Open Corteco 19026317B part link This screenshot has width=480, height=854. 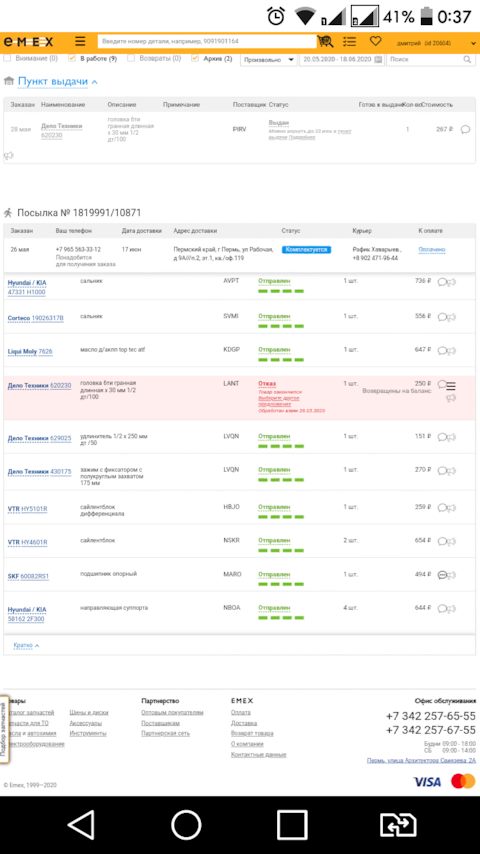(35, 318)
